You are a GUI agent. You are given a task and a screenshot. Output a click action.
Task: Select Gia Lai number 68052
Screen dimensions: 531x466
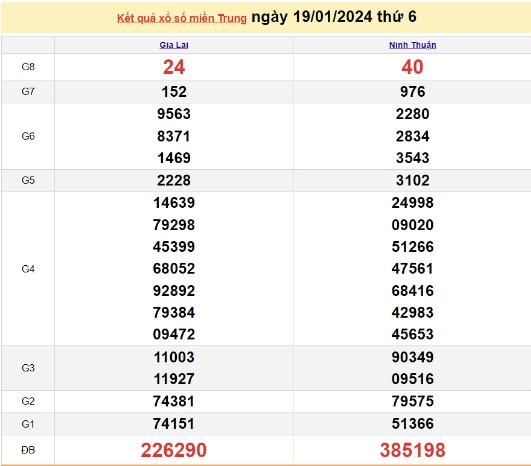[174, 269]
